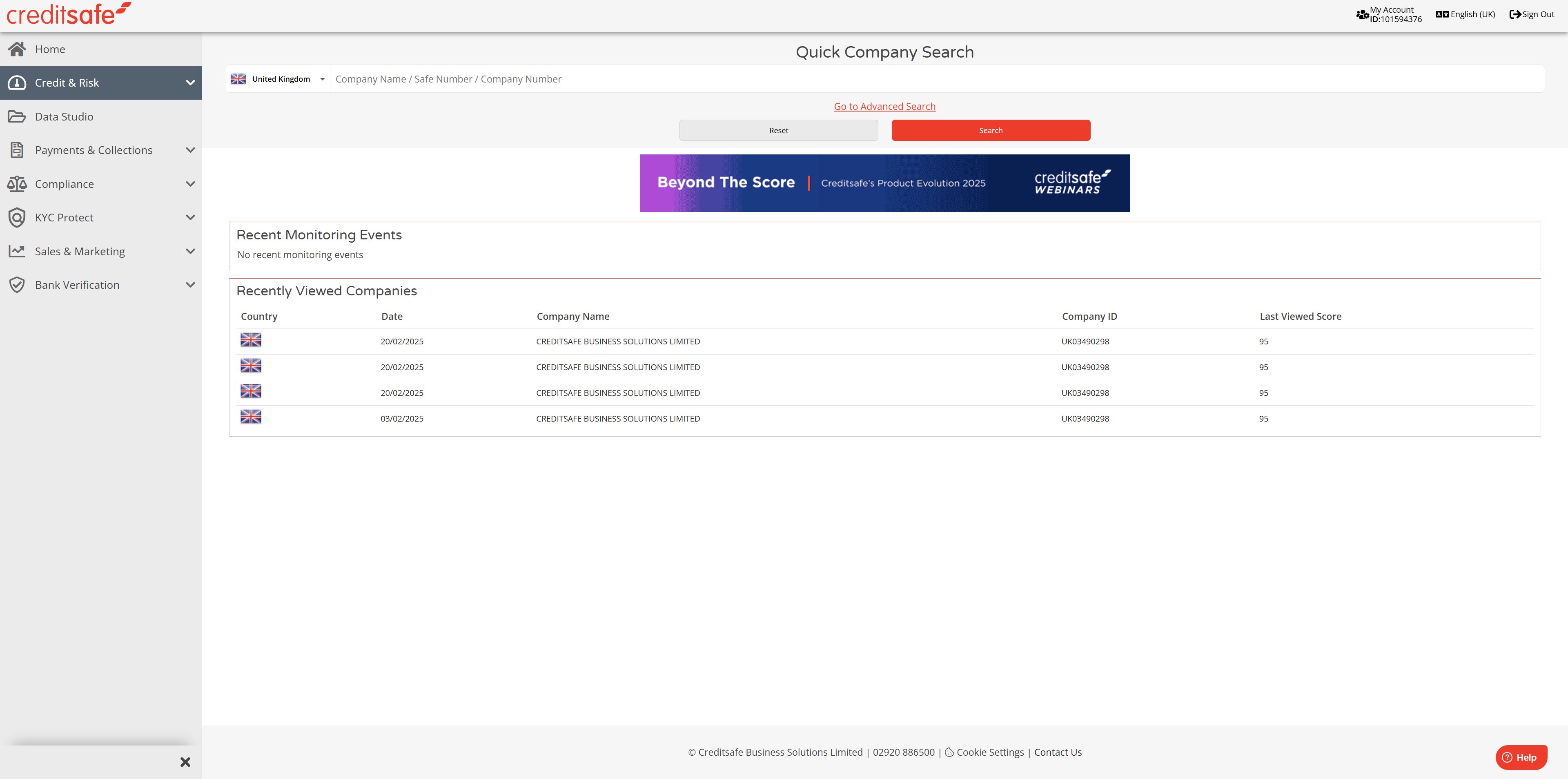This screenshot has width=1568, height=779.
Task: Open the Beyond The Score webinar banner
Action: 884,183
